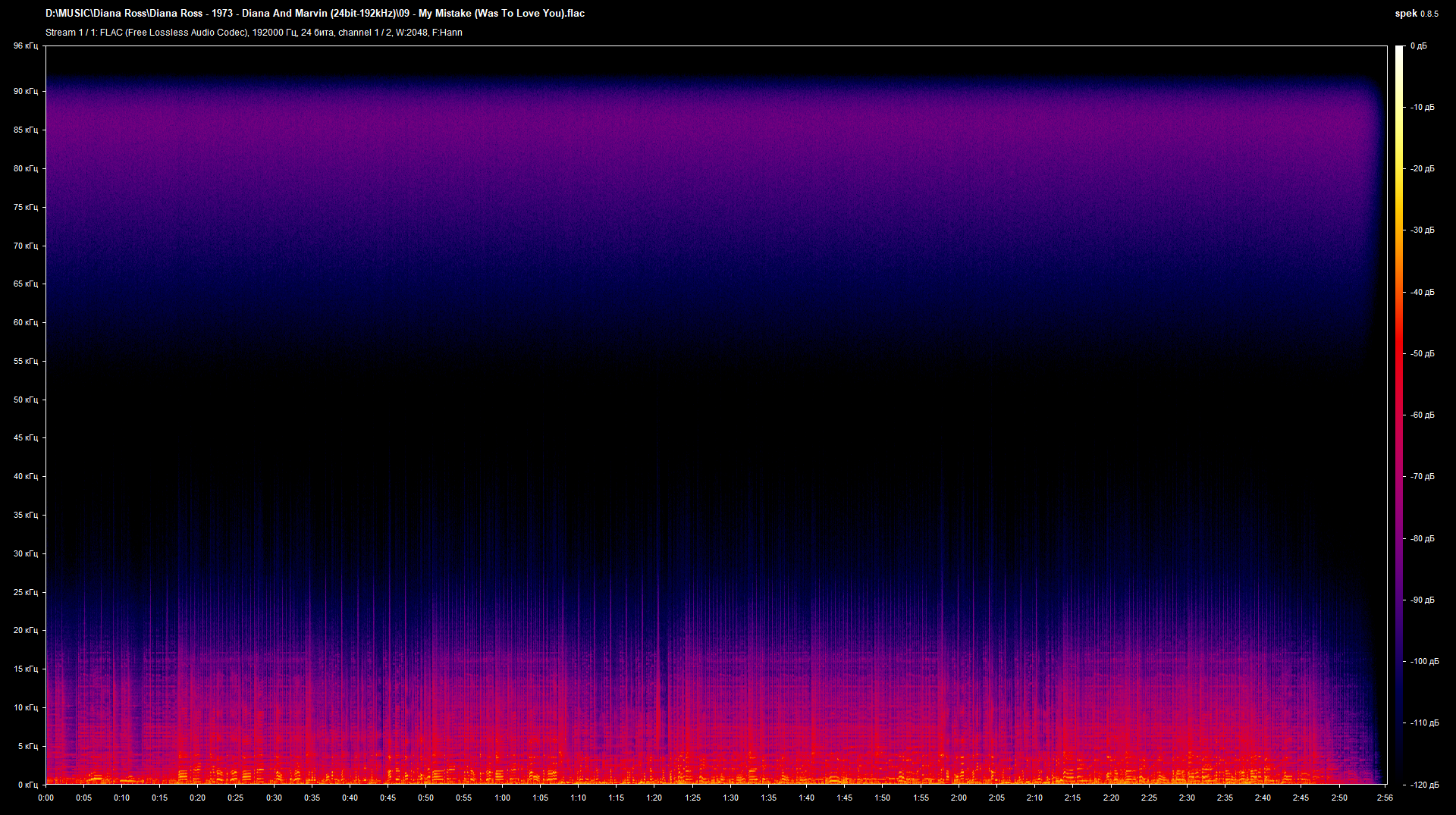This screenshot has height=815, width=1456.
Task: Click the 20 кГц frequency axis label
Action: [26, 629]
